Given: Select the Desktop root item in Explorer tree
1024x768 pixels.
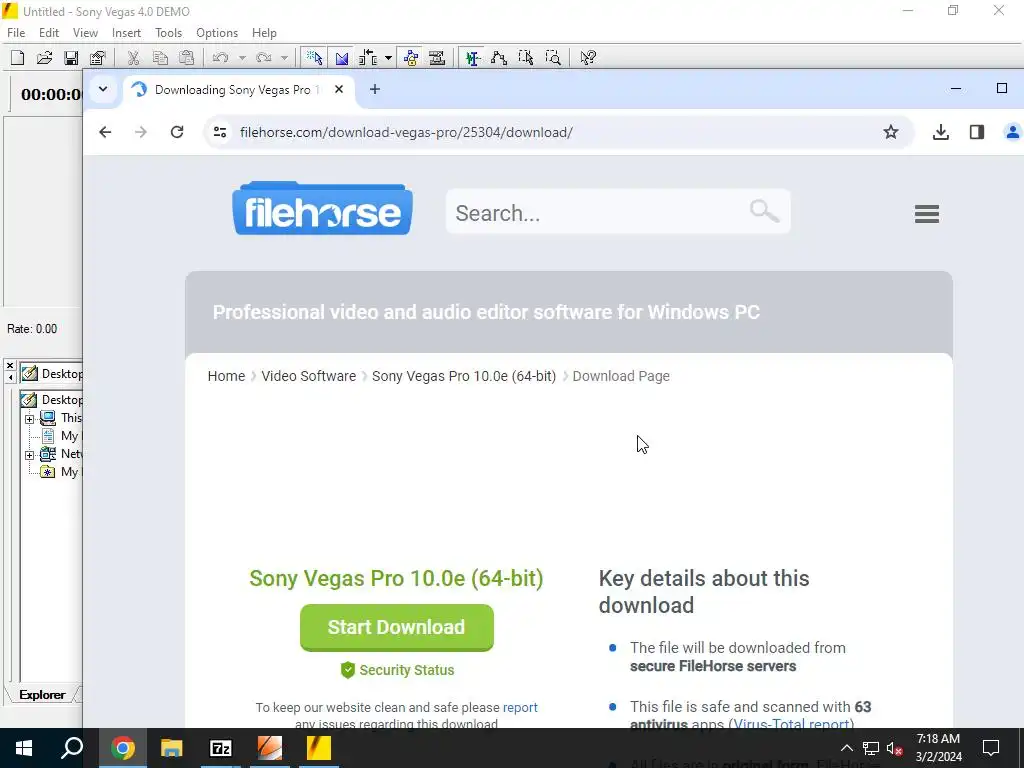Looking at the screenshot, I should click(x=52, y=400).
